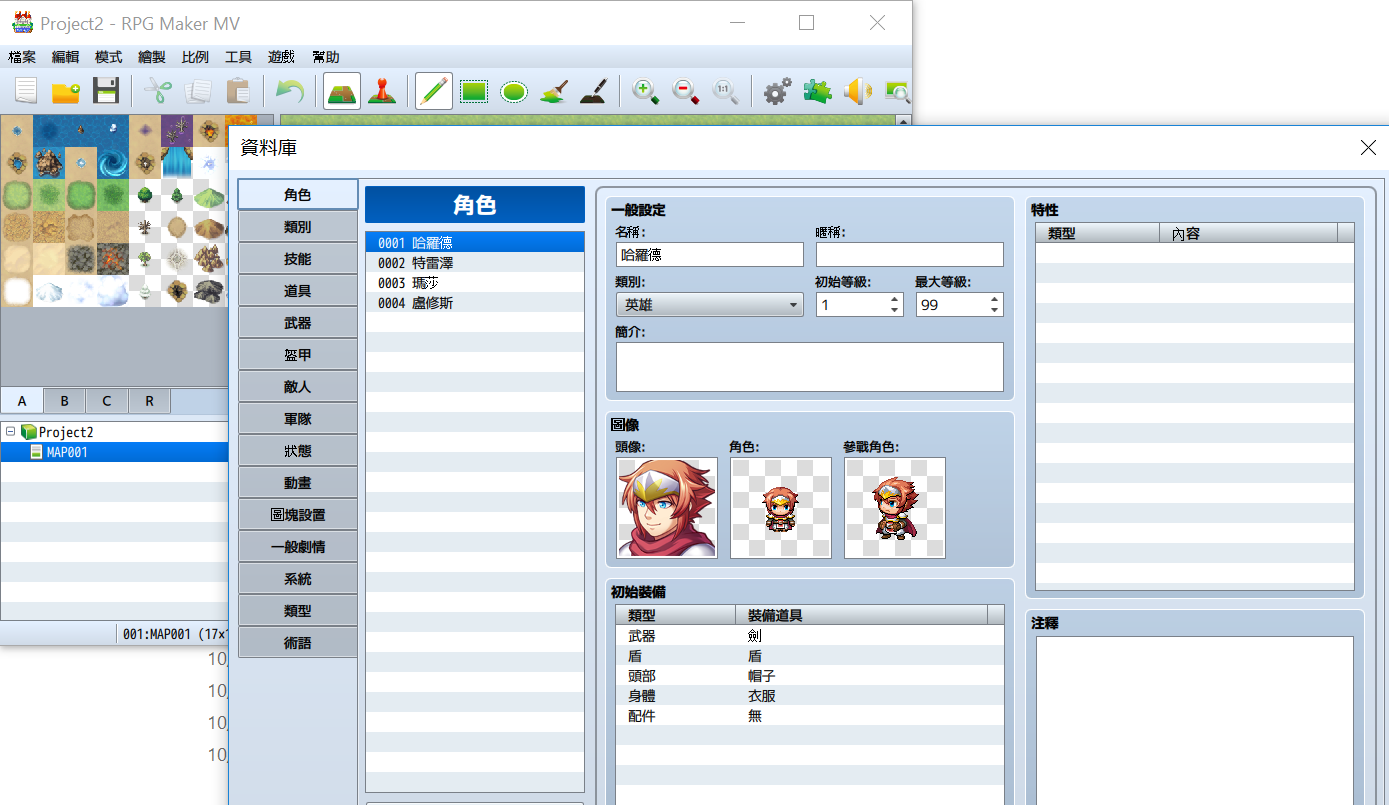The height and width of the screenshot is (805, 1389).
Task: Select the Pencil drawing tool
Action: (433, 91)
